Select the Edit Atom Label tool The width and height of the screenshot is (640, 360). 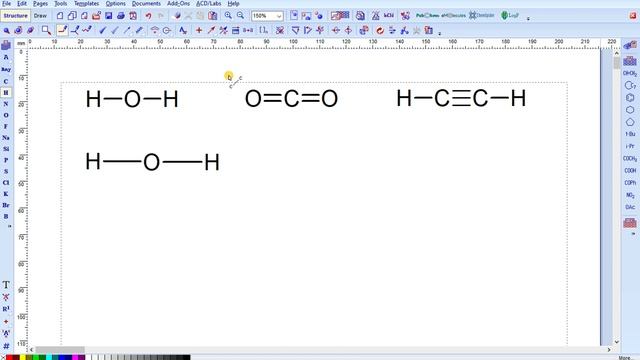pyautogui.click(x=183, y=30)
